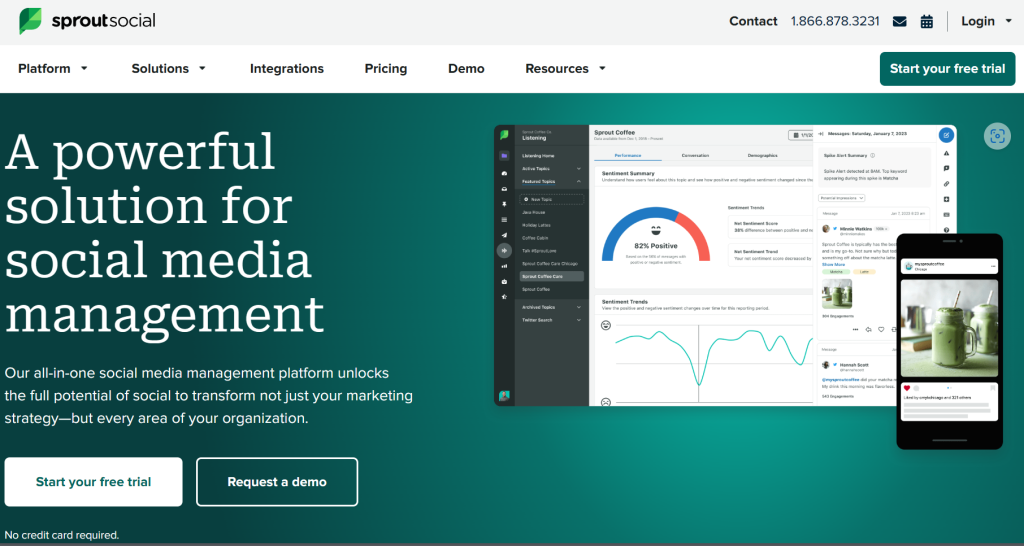Viewport: 1024px width, 546px height.
Task: Click the ellipsis on mysproutcoffee phone post
Action: [x=993, y=266]
